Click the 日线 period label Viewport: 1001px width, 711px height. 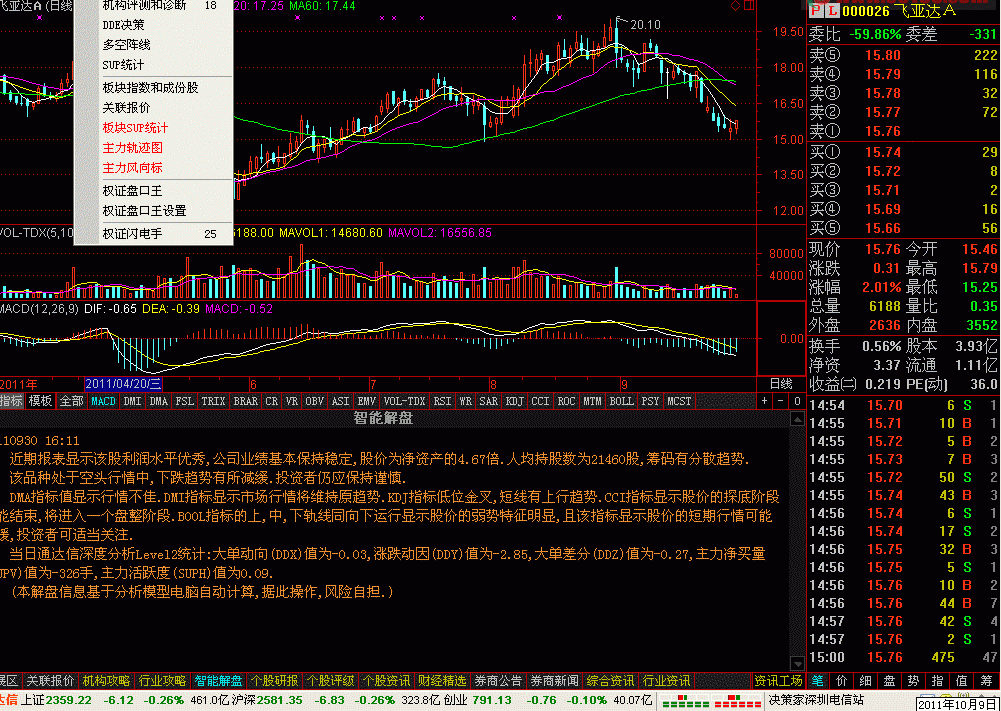coord(780,384)
